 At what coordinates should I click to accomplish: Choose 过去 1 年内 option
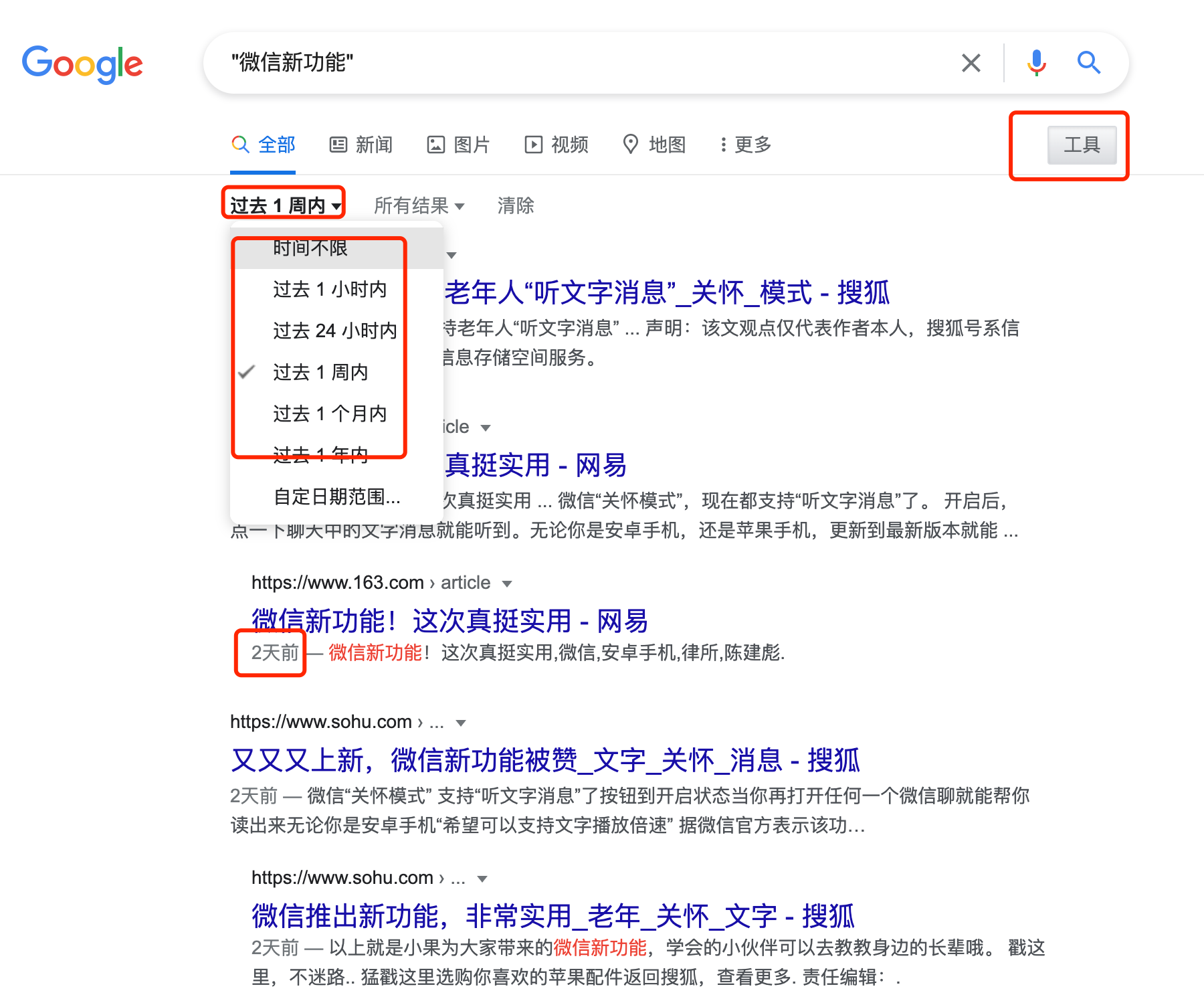336,455
